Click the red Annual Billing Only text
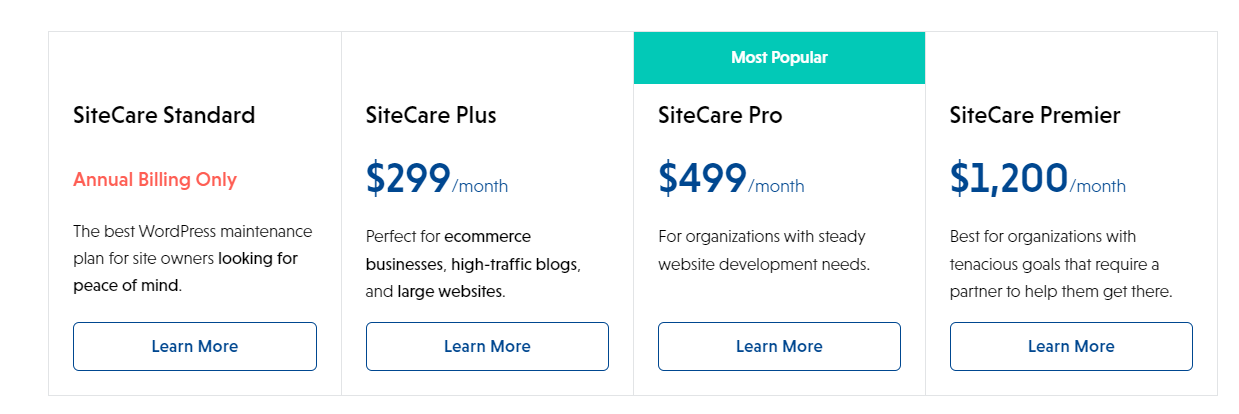The width and height of the screenshot is (1239, 414). 155,180
